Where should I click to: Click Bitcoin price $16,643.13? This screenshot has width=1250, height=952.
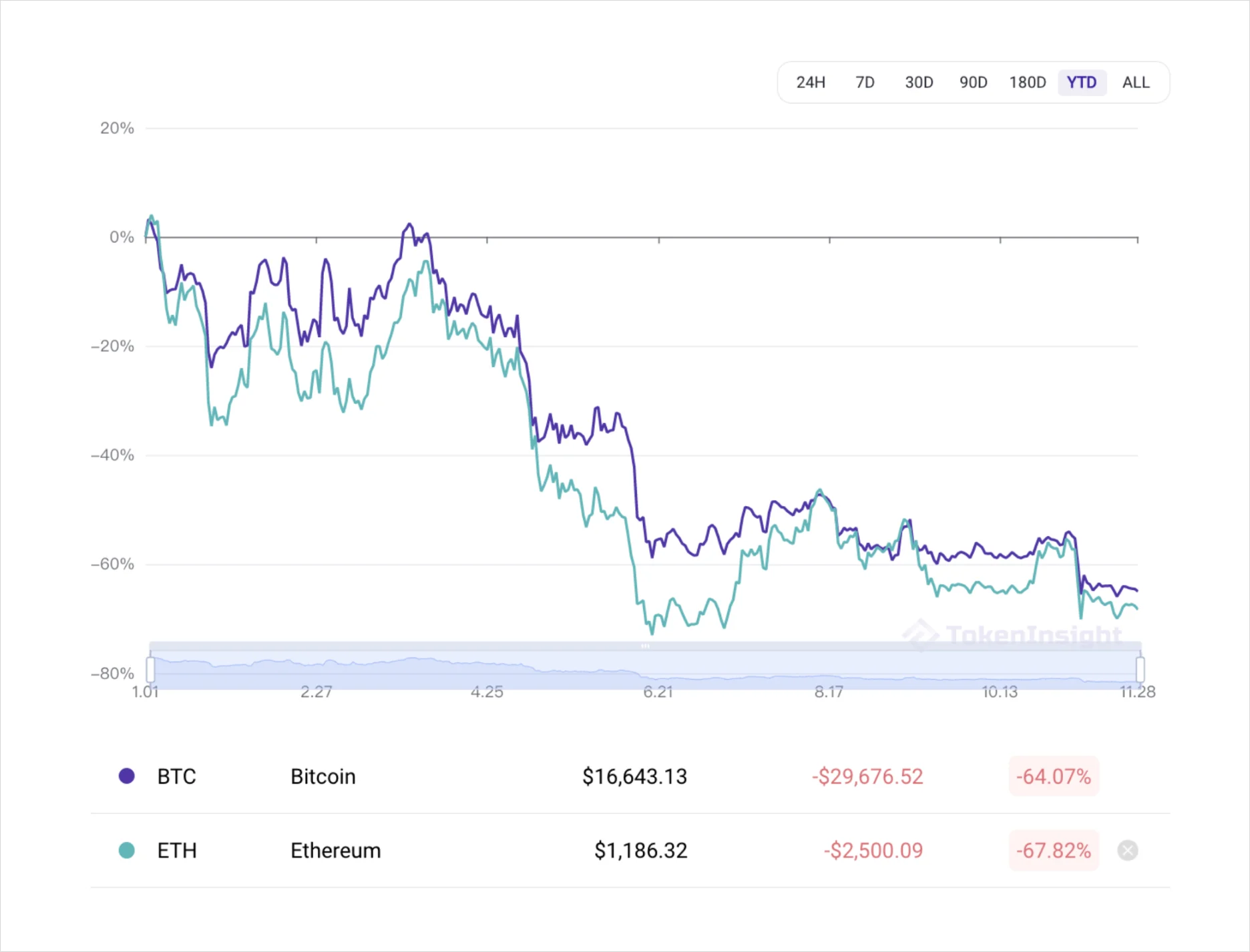pyautogui.click(x=634, y=776)
